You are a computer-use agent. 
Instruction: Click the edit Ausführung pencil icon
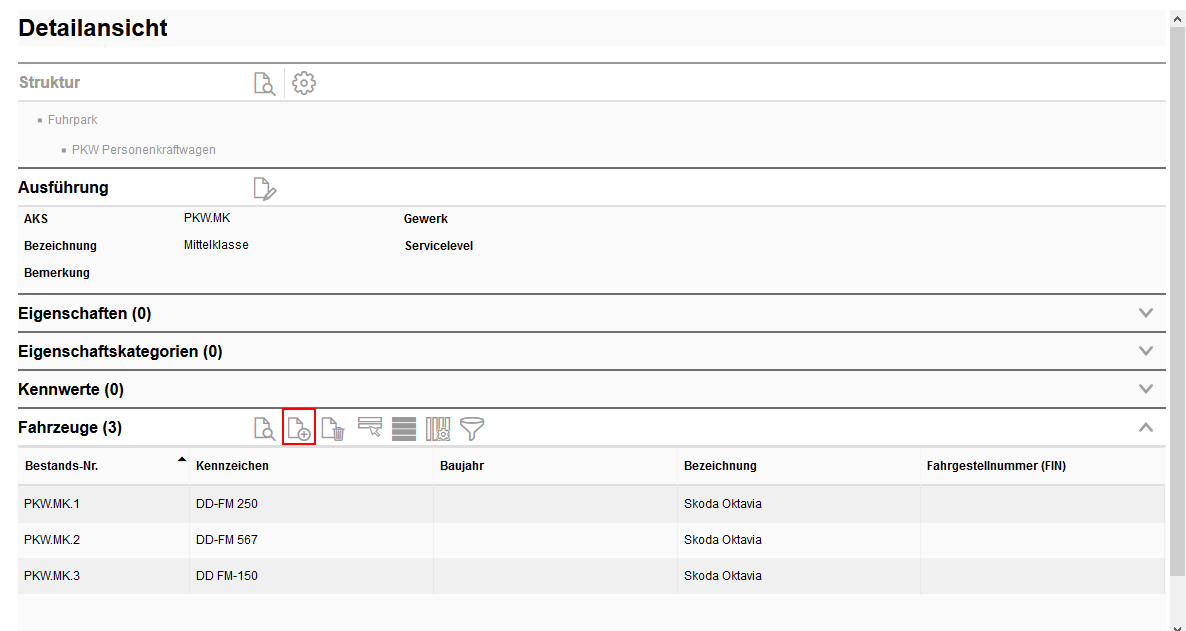coord(264,188)
